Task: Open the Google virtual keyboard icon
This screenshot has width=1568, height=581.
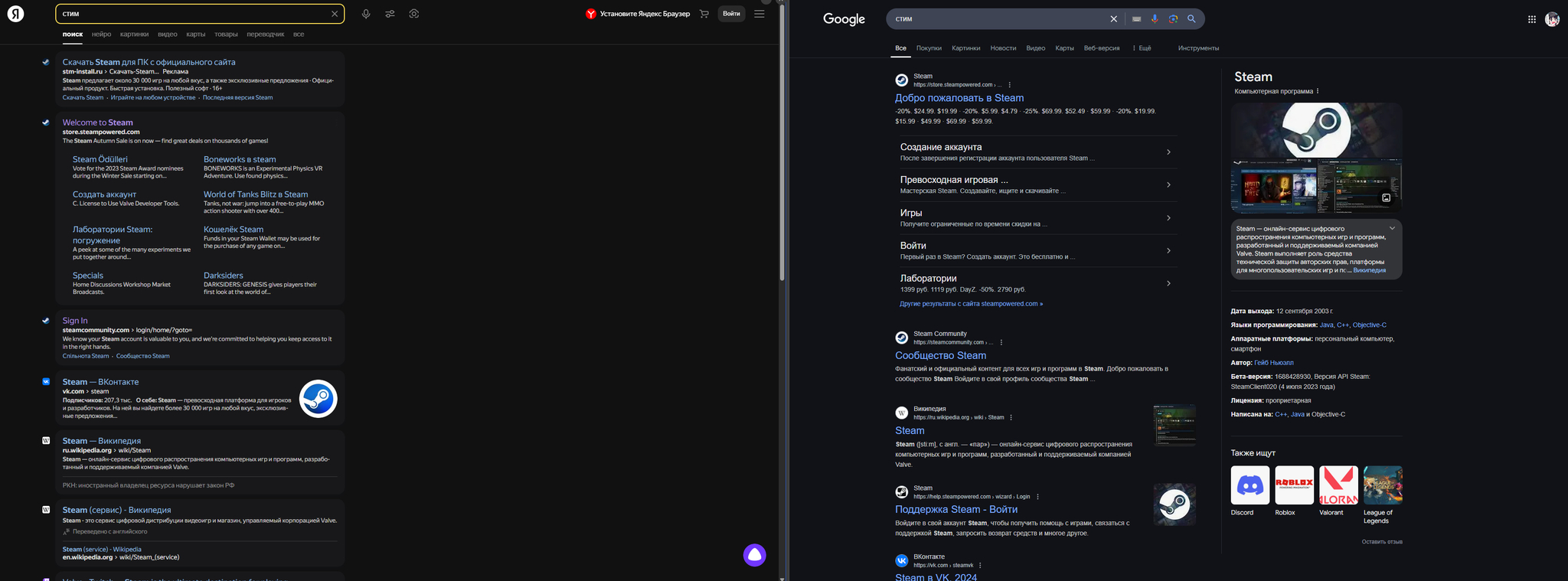Action: [x=1136, y=19]
